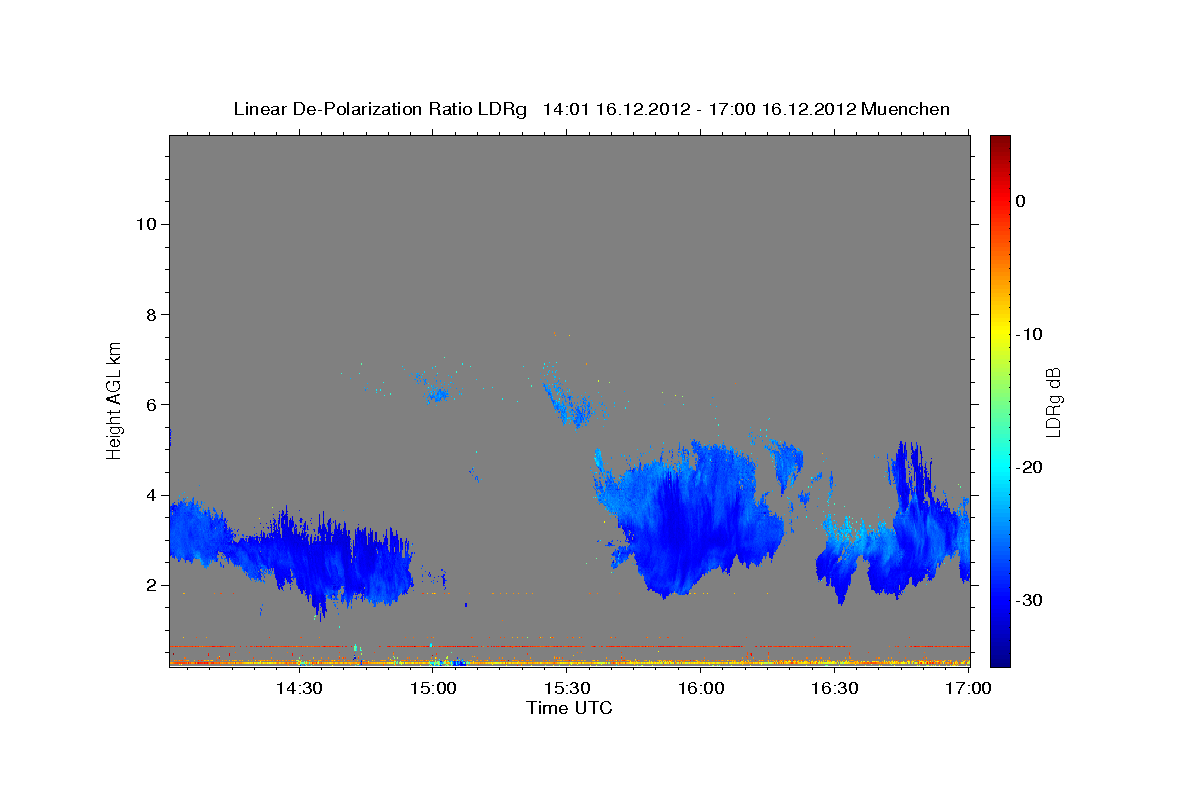Click the plot title 'Linear De-Polarization Ratio LDRg'

[x=380, y=109]
